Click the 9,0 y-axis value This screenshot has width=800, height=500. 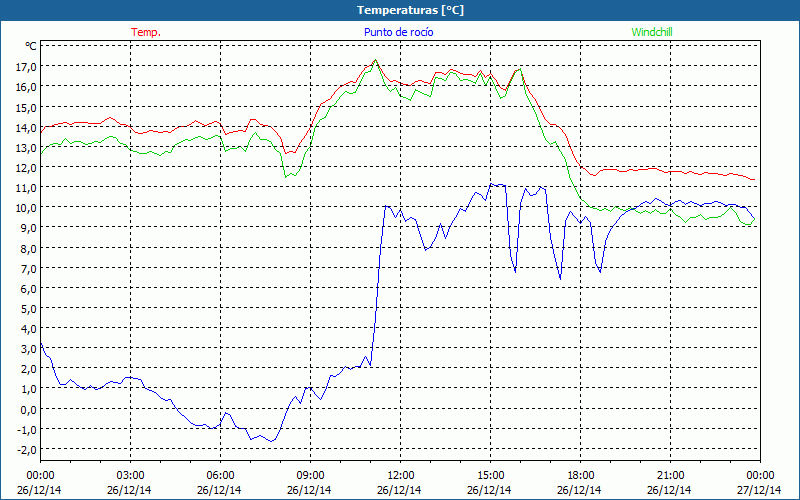pyautogui.click(x=29, y=228)
